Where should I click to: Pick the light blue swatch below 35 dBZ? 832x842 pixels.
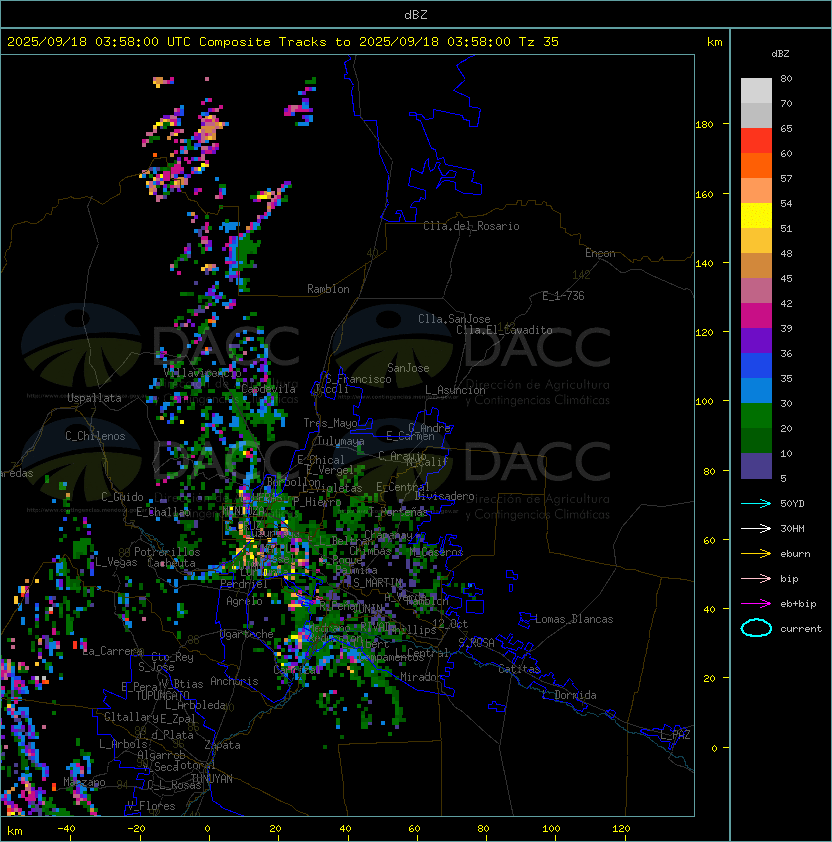point(756,390)
